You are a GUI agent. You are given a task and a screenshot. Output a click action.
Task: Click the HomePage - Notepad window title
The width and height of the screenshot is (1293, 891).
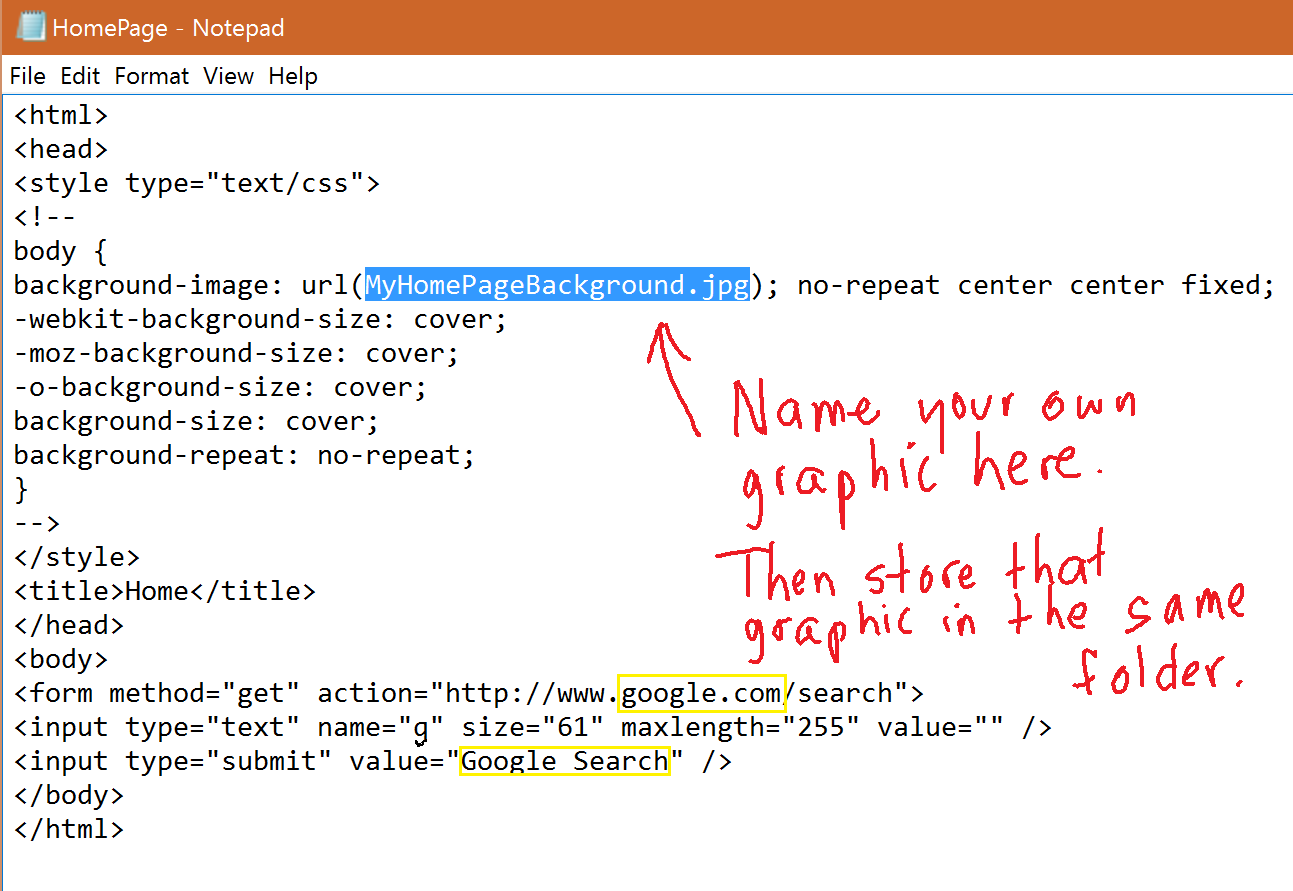coord(168,28)
